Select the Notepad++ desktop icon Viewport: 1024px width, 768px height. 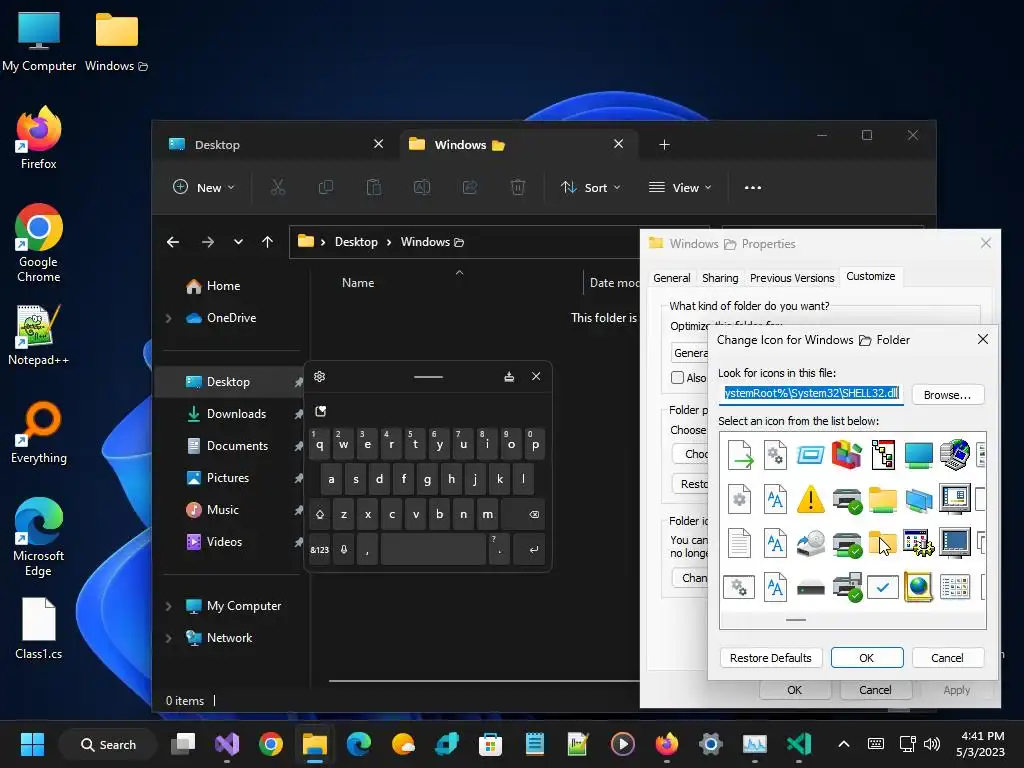(x=39, y=334)
